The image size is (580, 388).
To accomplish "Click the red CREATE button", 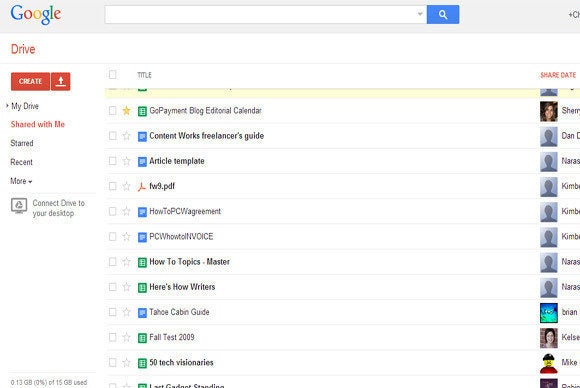I will (30, 81).
